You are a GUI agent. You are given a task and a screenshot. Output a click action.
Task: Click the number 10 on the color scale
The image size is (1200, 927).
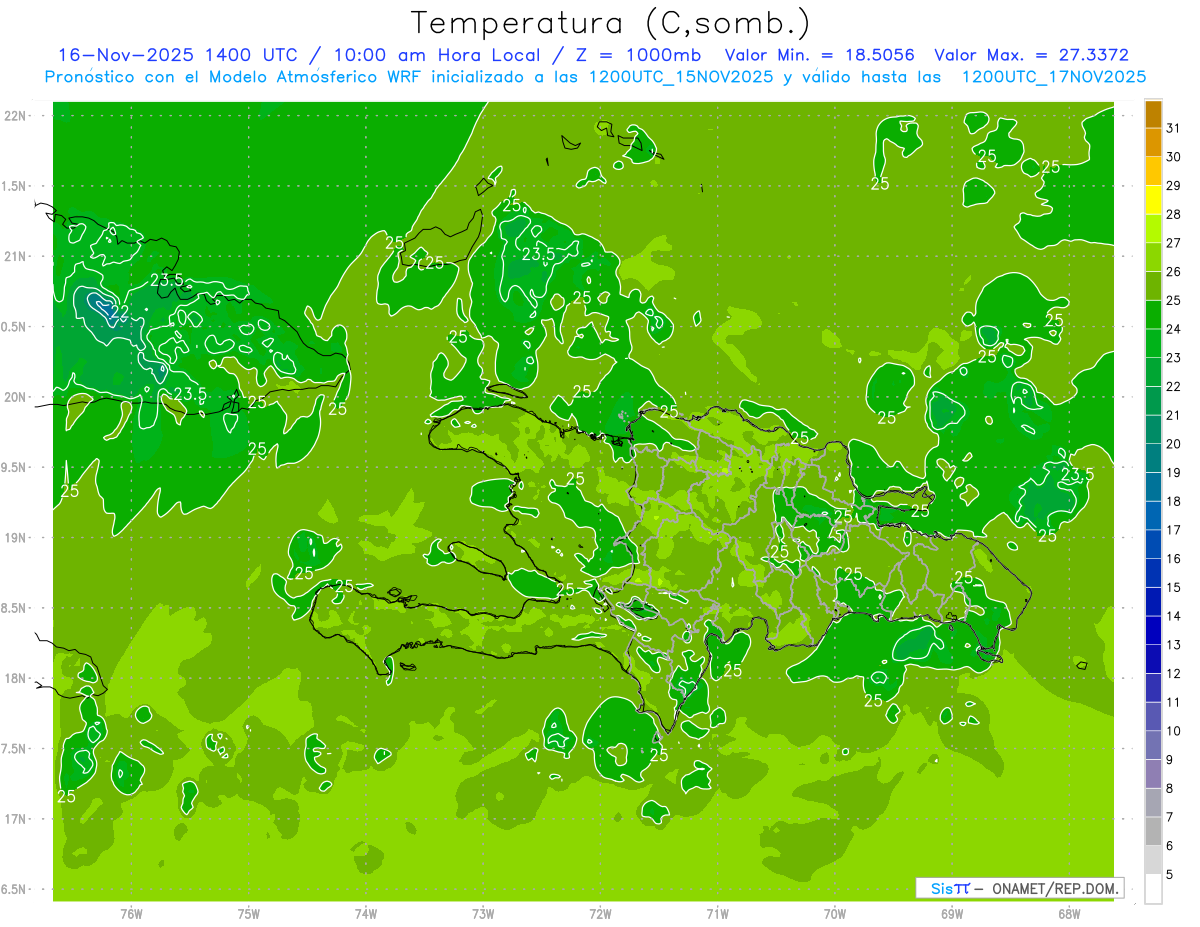coord(1174,731)
